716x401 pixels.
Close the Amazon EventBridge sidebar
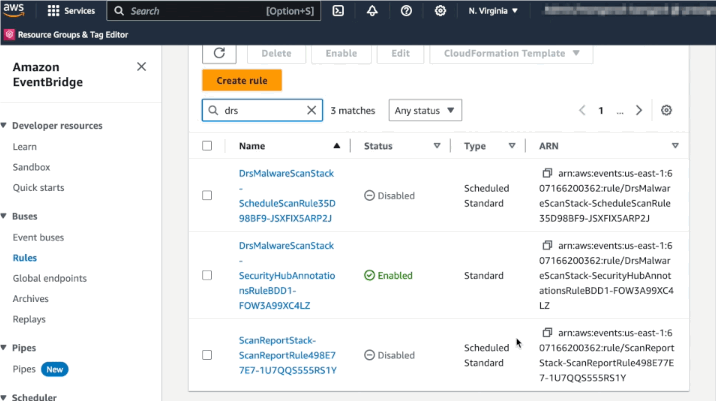click(141, 67)
